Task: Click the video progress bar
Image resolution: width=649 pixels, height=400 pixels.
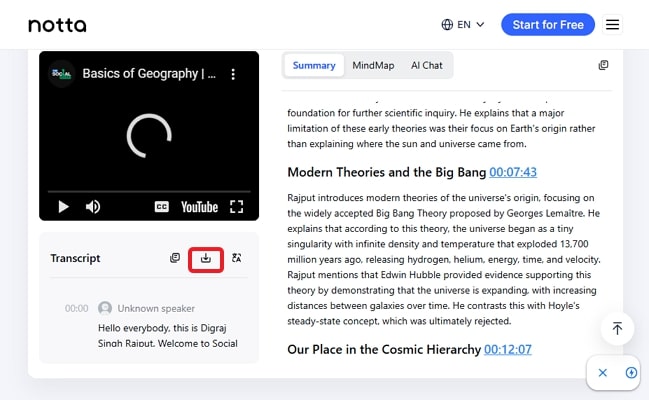Action: coord(148,190)
